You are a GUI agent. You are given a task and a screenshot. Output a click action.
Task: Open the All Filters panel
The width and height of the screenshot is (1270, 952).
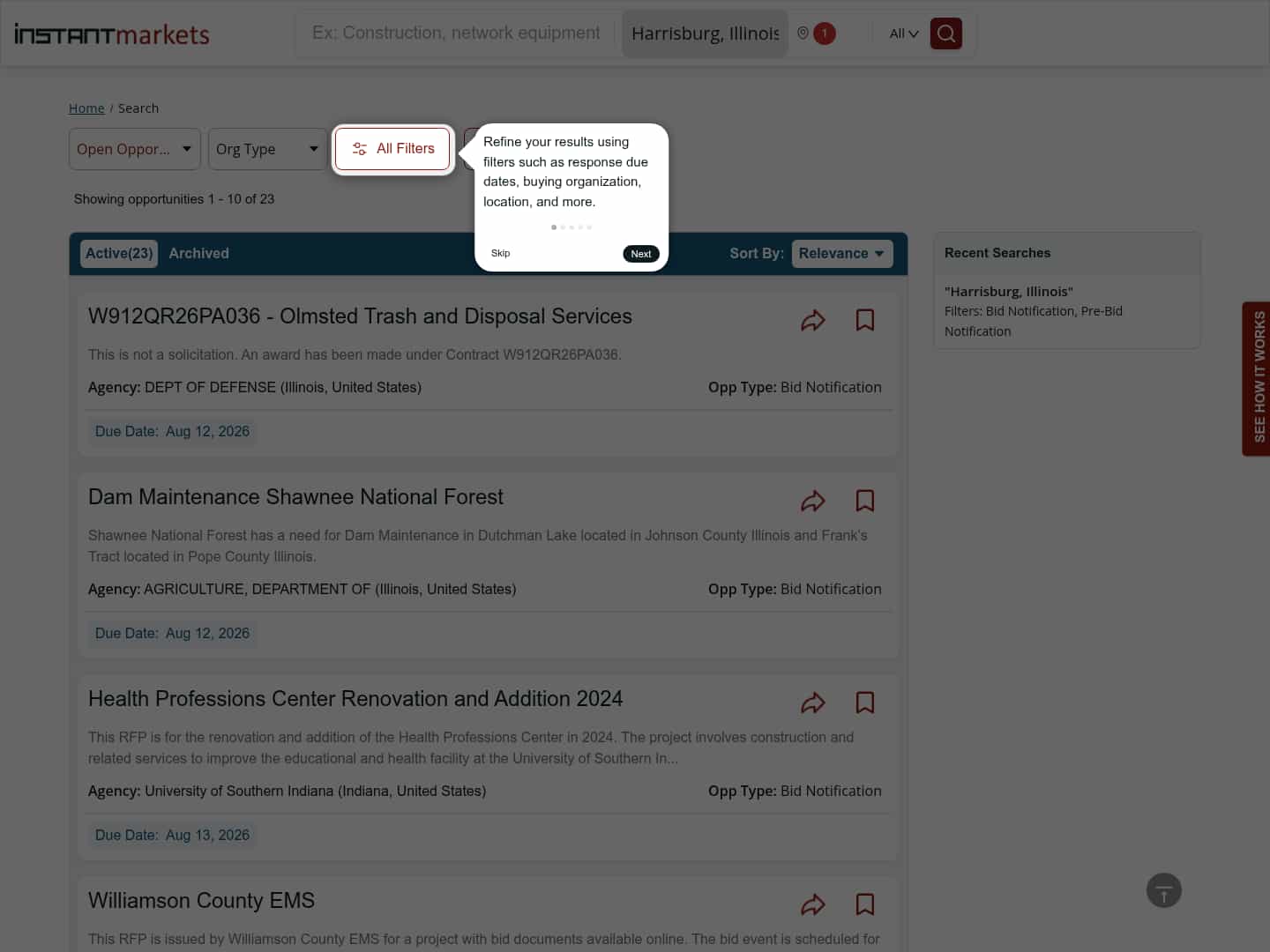(x=392, y=149)
